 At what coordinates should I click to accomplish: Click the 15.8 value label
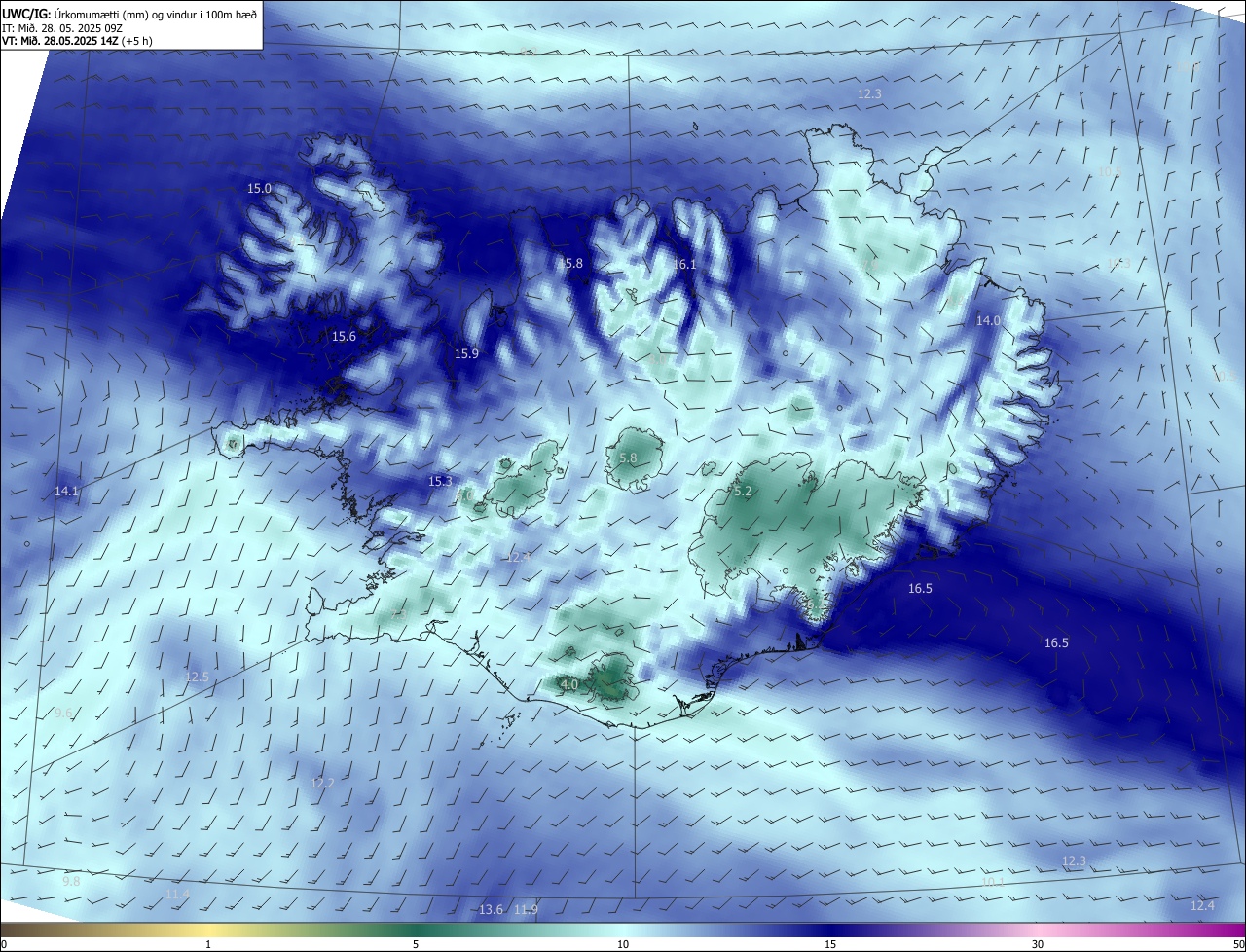pyautogui.click(x=570, y=264)
